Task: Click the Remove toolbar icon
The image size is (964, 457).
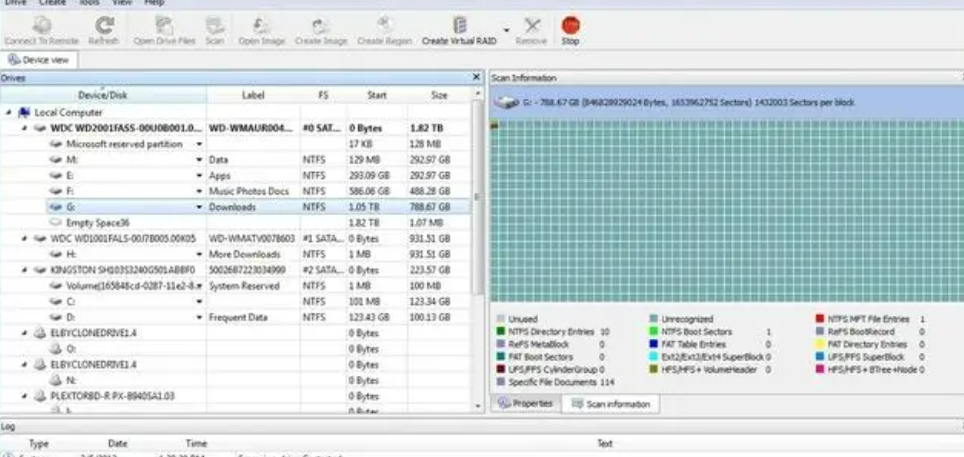Action: tap(531, 26)
